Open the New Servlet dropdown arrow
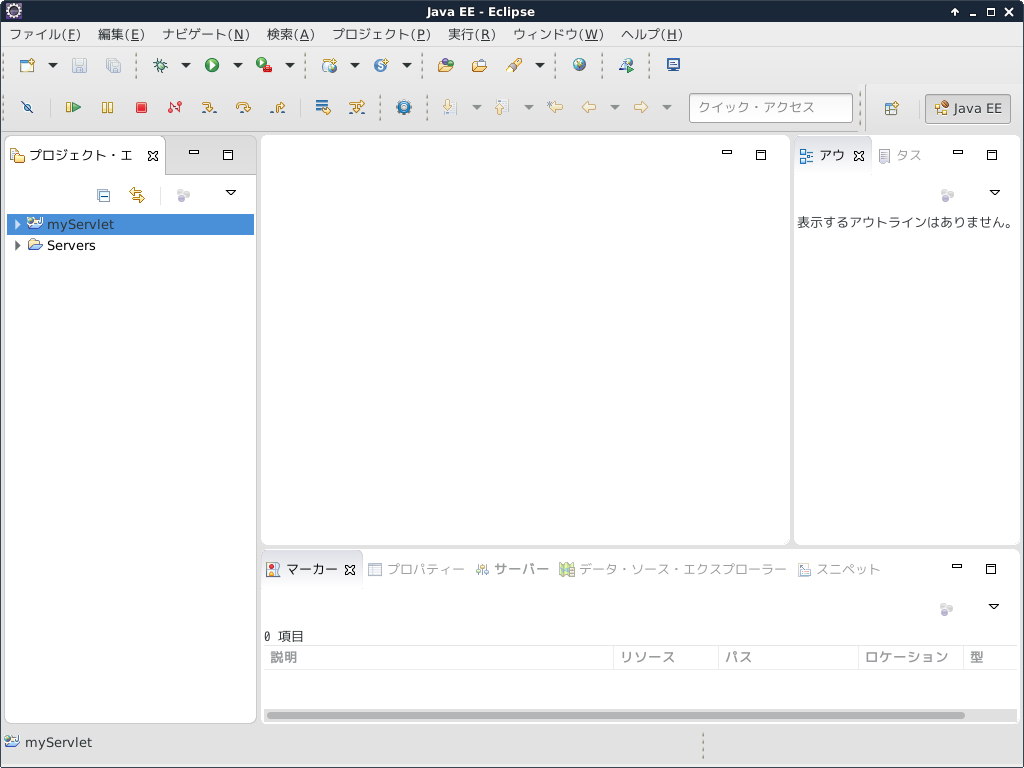The image size is (1024, 768). 407,65
